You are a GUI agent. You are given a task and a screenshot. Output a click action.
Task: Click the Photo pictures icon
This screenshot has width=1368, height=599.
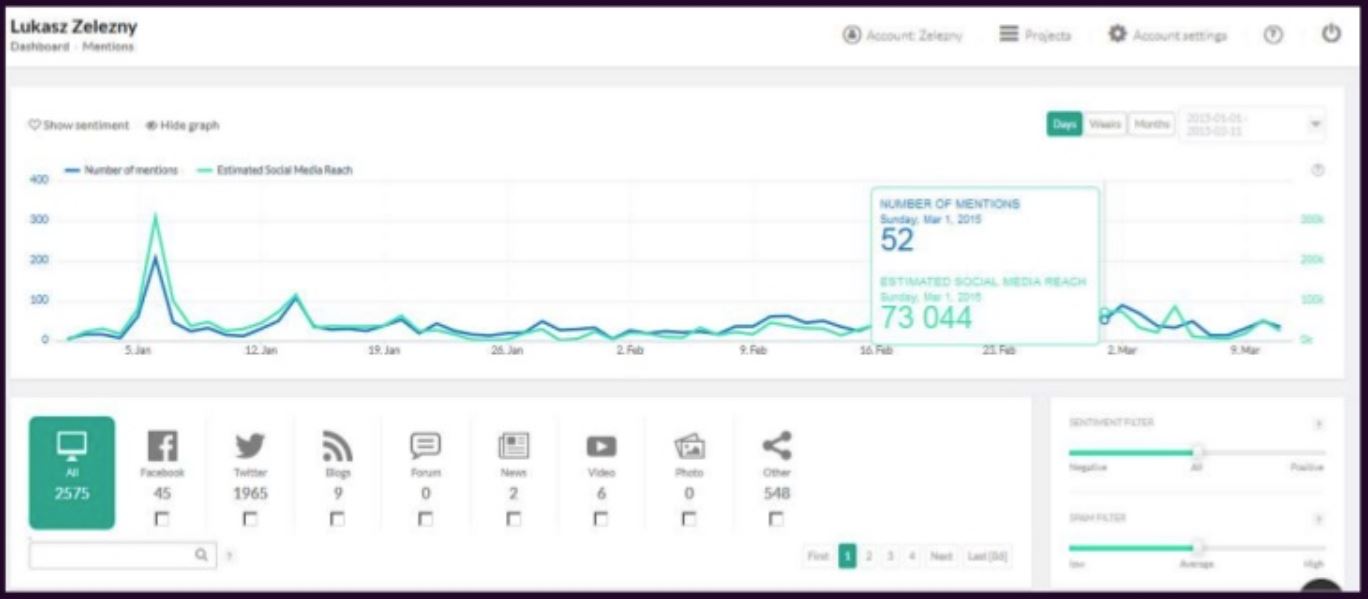pyautogui.click(x=689, y=445)
